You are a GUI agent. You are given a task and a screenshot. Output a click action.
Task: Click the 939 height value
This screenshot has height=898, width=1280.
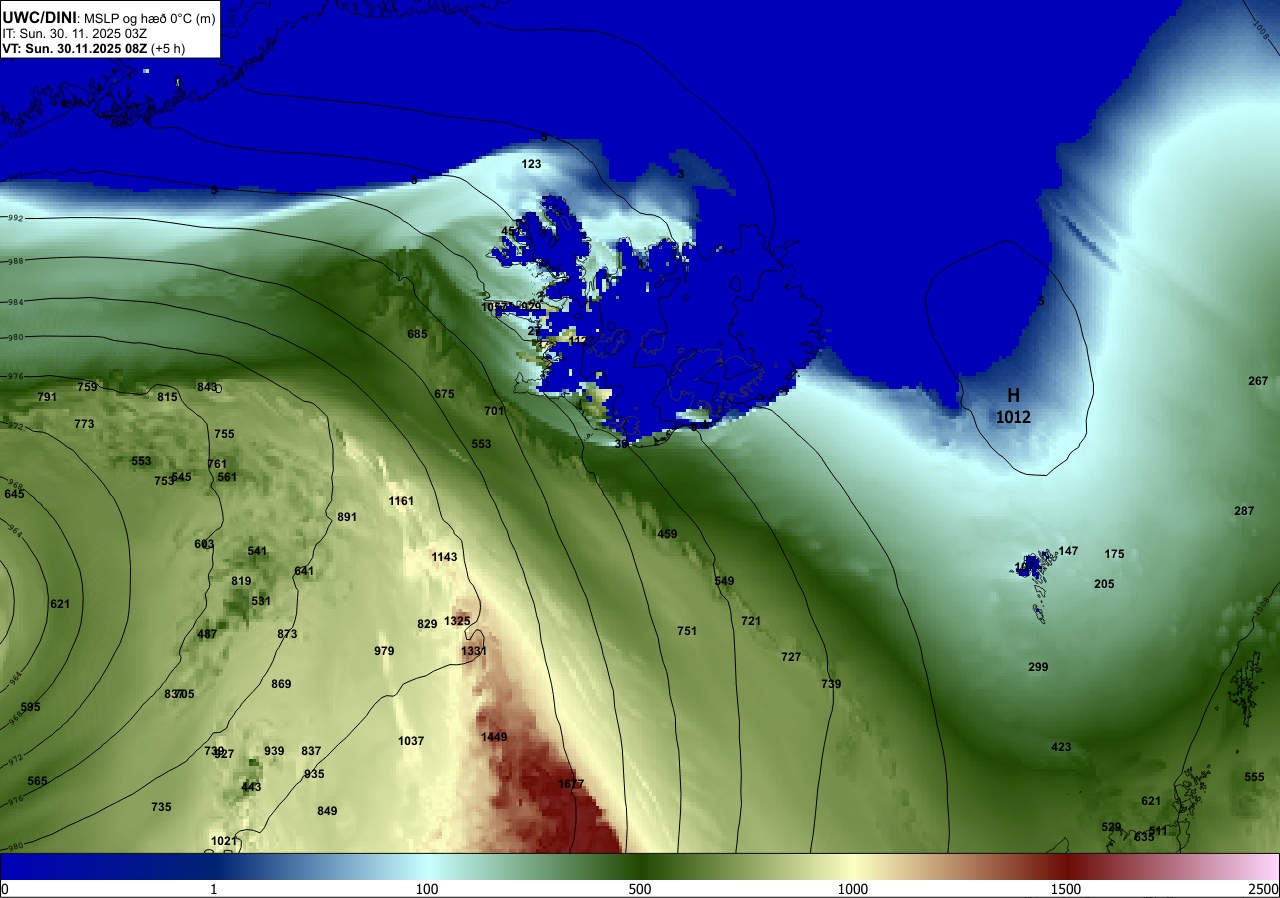point(274,751)
